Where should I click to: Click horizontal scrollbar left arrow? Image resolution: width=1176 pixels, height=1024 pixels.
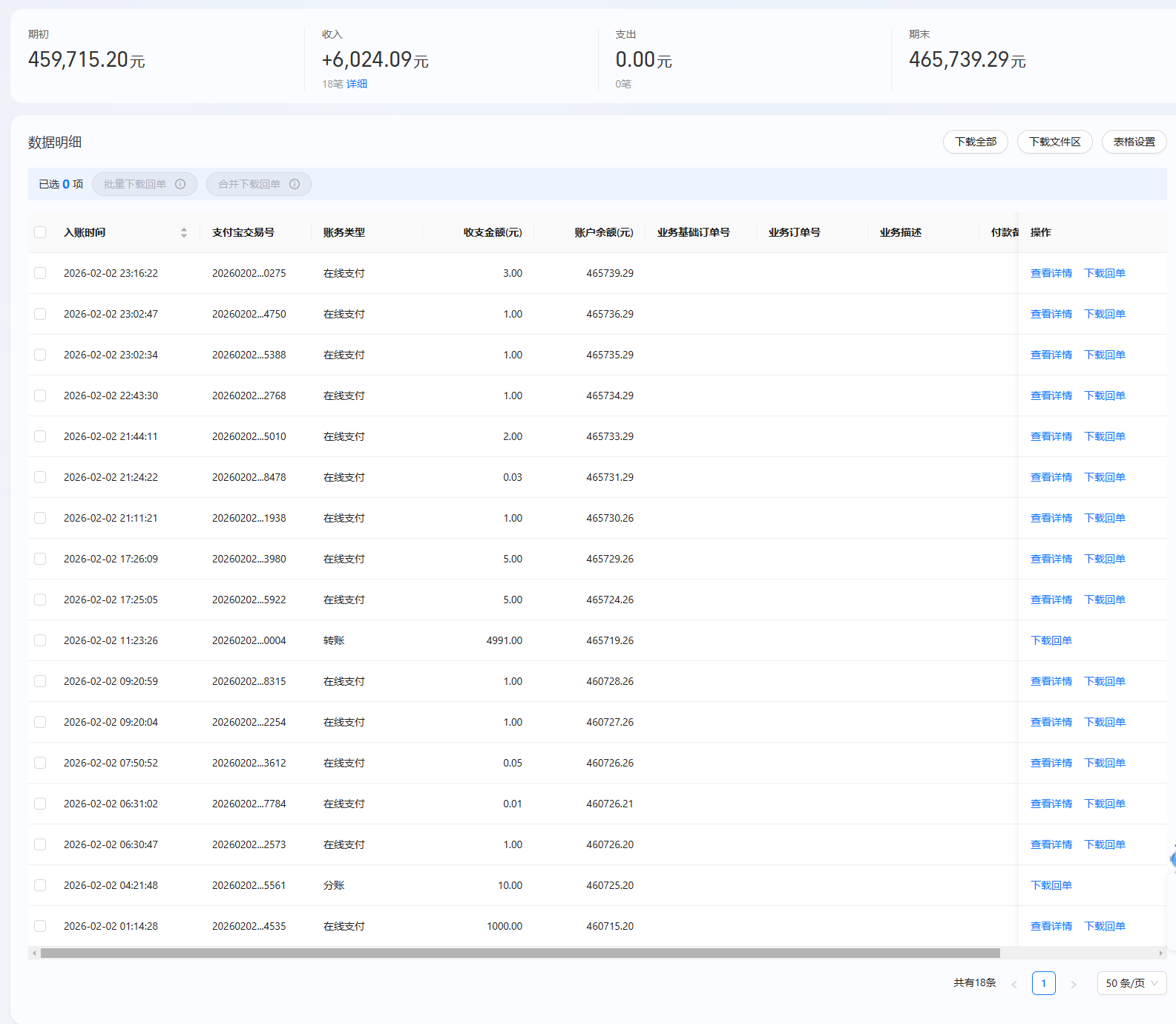point(34,953)
